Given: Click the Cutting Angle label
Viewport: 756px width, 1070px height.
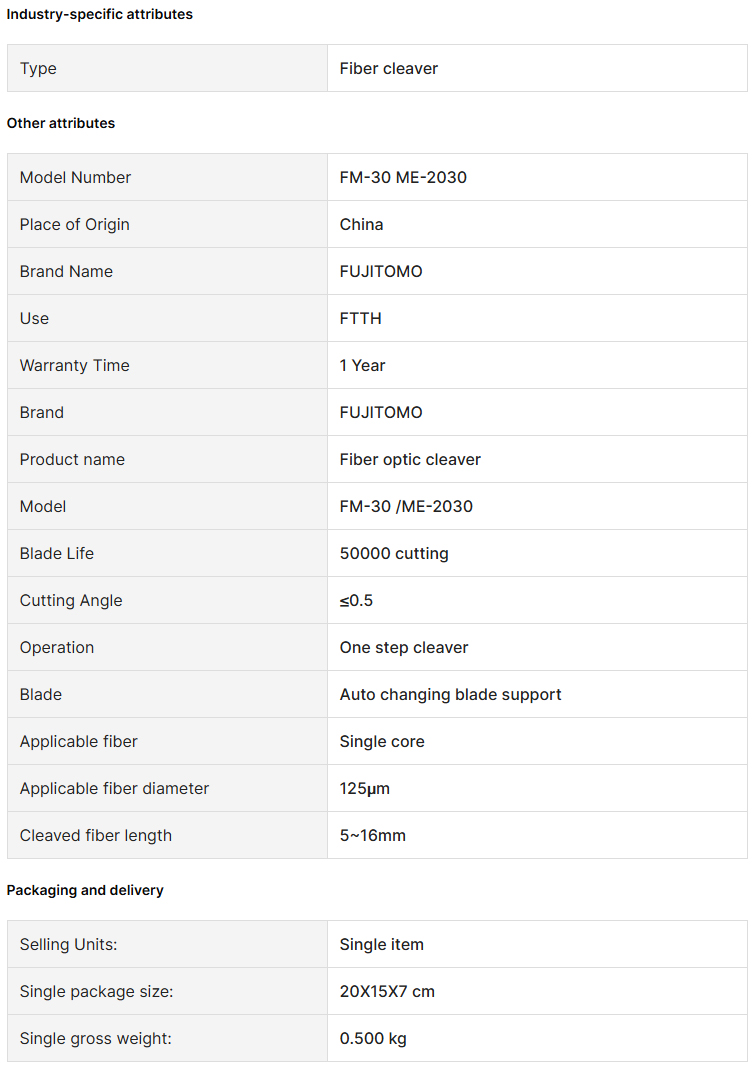Looking at the screenshot, I should [71, 600].
